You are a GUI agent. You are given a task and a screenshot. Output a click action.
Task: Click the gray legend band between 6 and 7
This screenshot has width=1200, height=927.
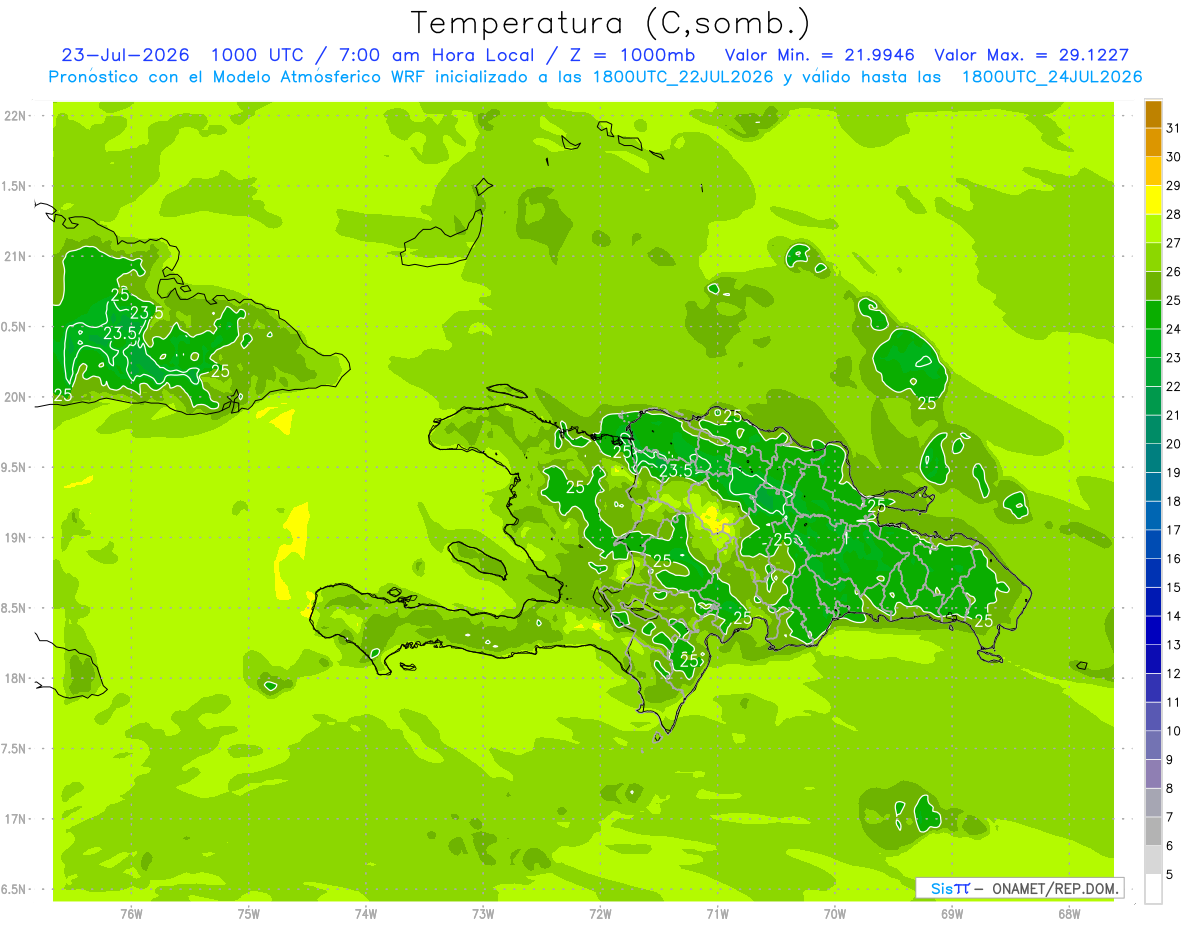click(1153, 831)
